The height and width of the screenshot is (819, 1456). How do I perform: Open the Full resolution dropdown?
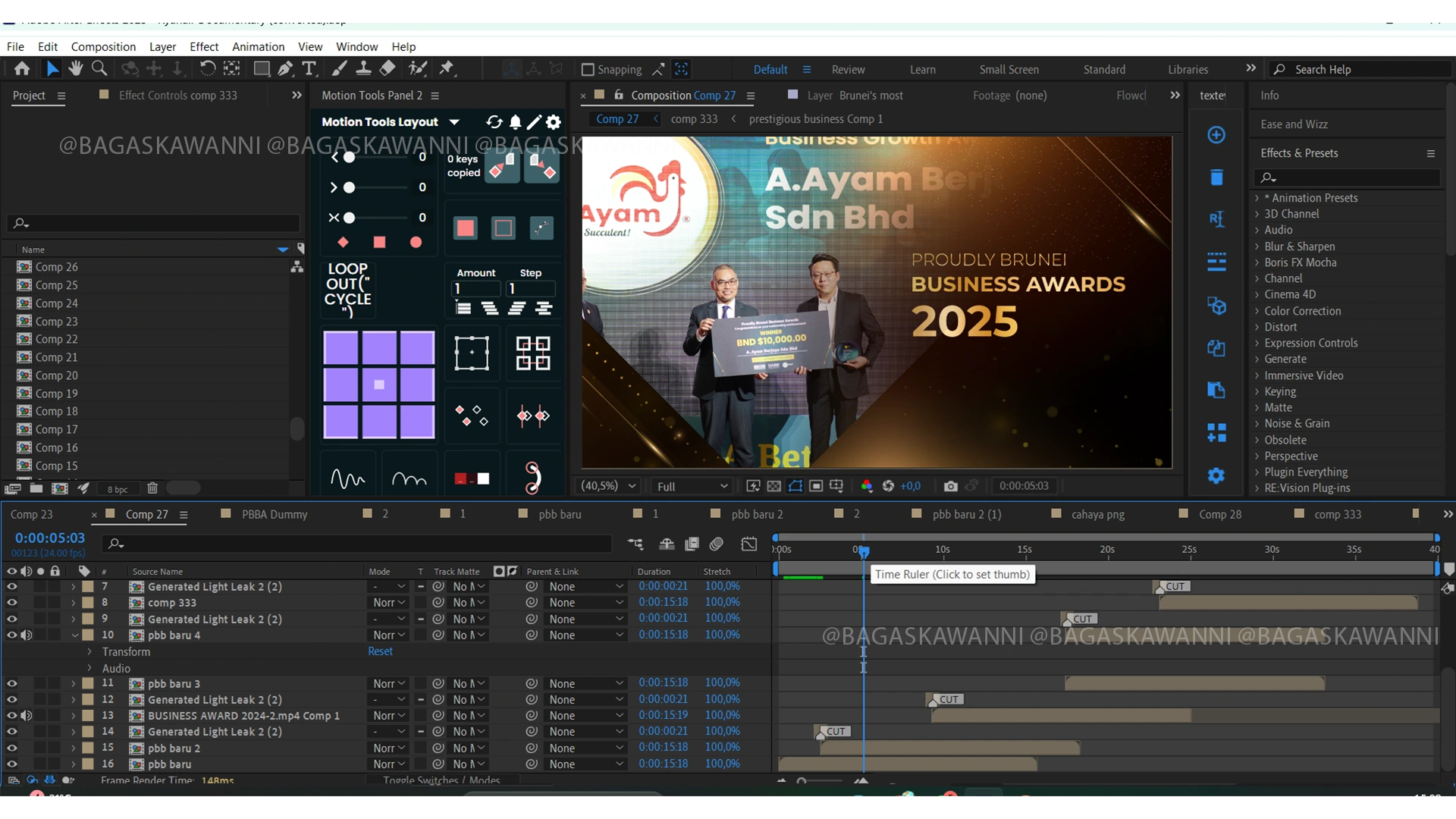[x=692, y=486]
